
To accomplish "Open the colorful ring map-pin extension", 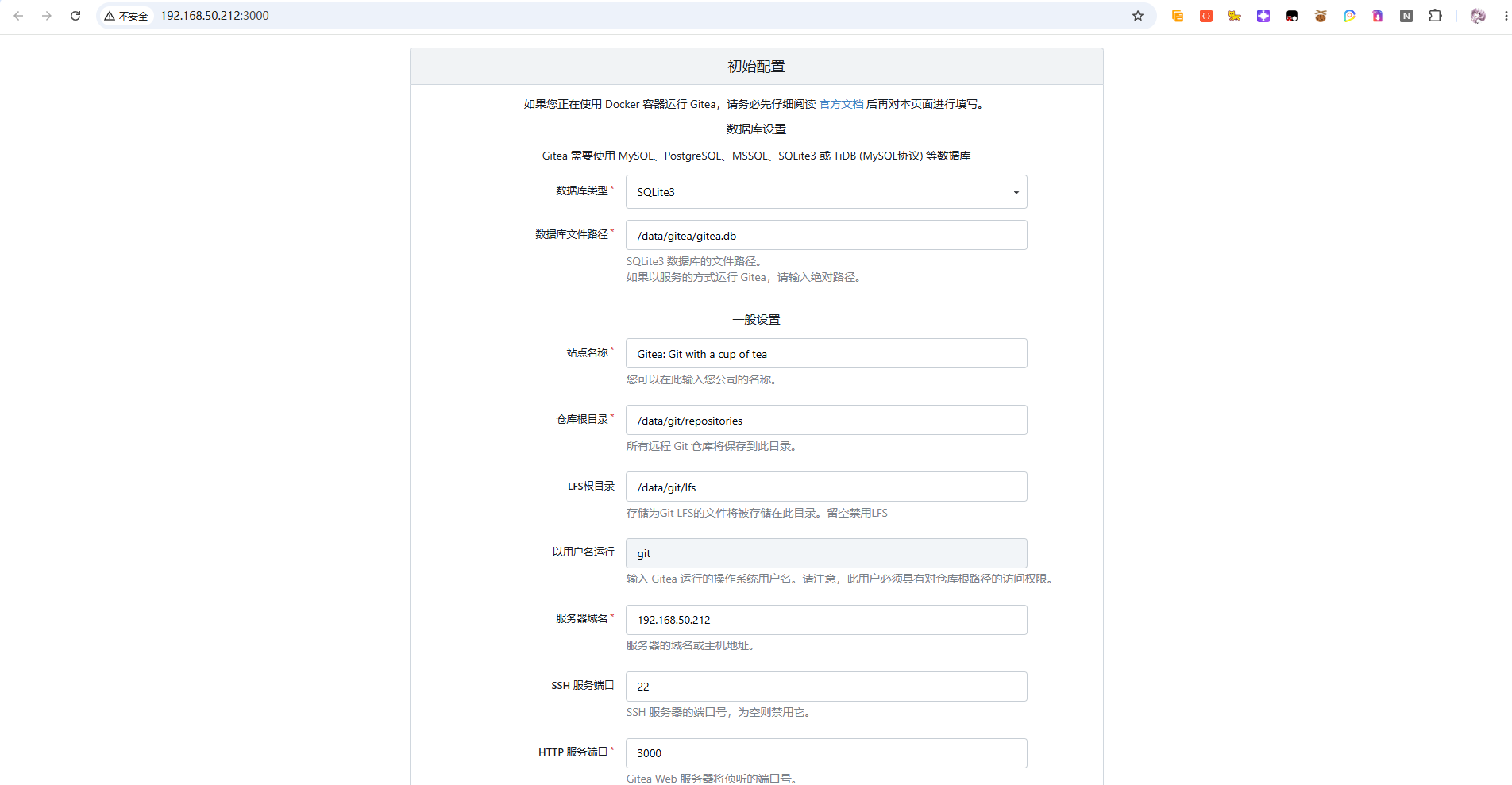I will pos(1349,16).
